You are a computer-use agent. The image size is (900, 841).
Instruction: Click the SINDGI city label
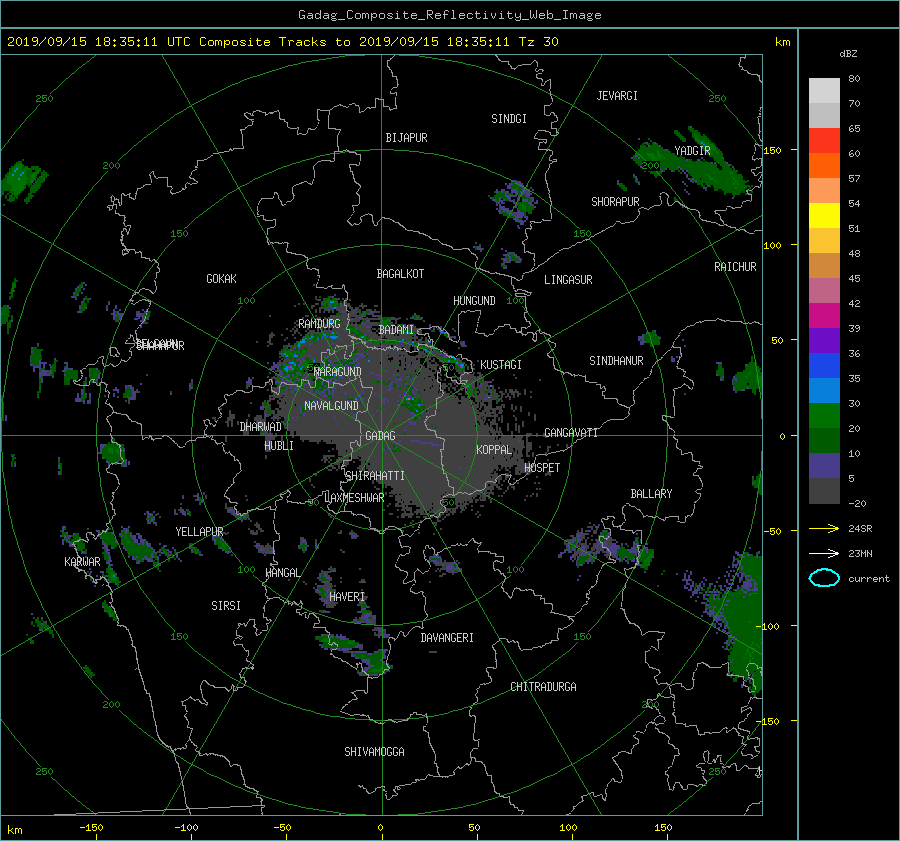[x=509, y=119]
